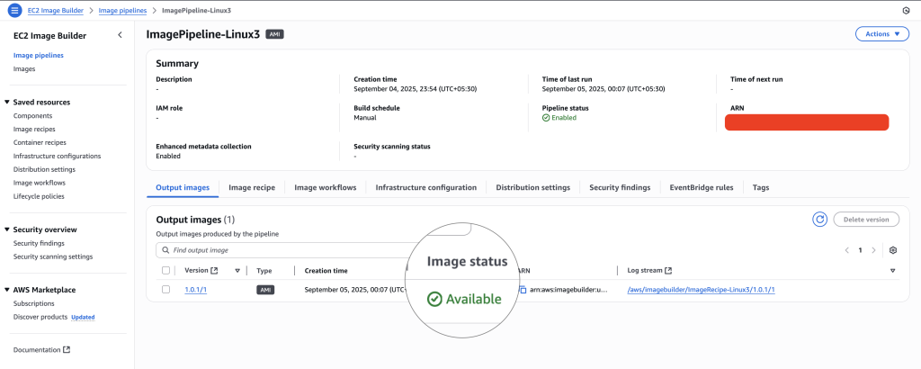Collapse the EC2 Image Builder sidebar chevron
This screenshot has width=921, height=369.
click(x=120, y=35)
